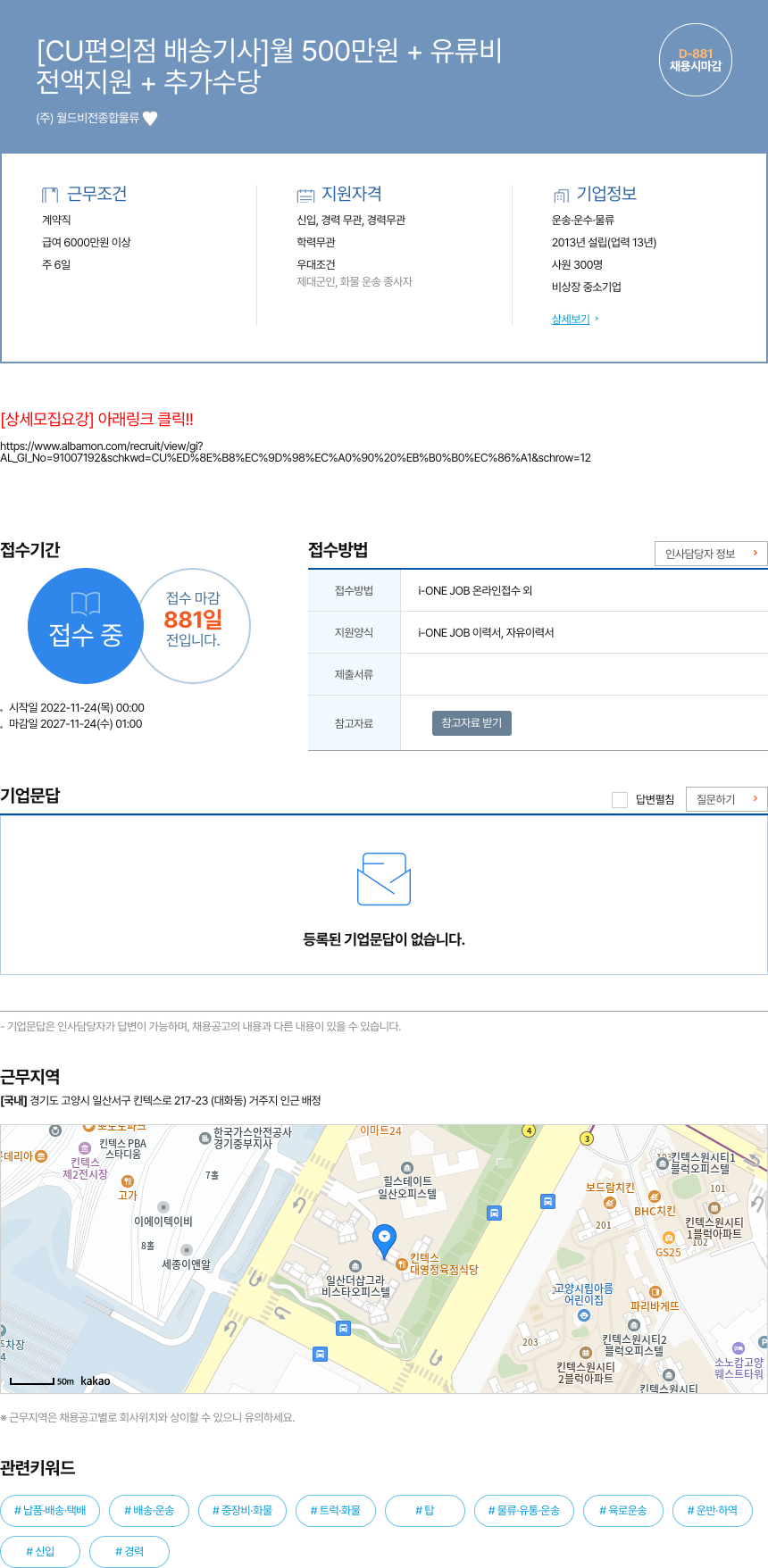This screenshot has width=768, height=1568.
Task: Click the 기업정보 building icon
Action: point(561,195)
